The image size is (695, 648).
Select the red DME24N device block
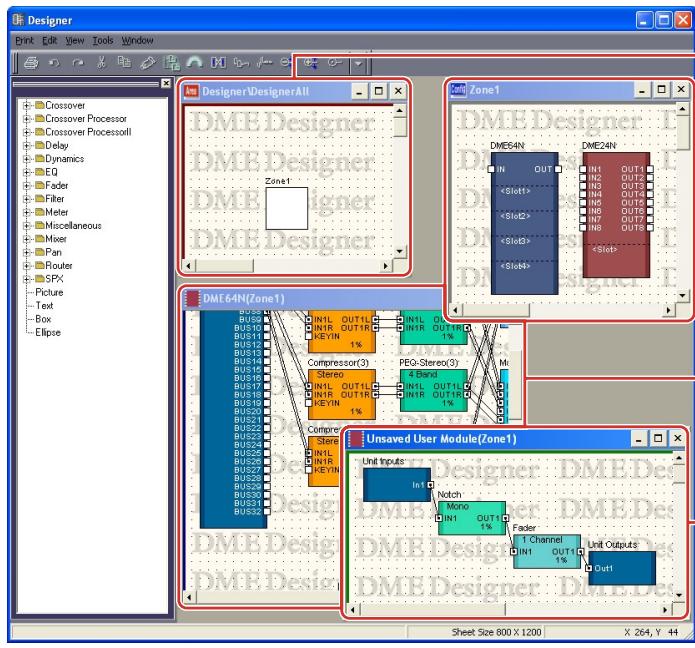pos(616,215)
